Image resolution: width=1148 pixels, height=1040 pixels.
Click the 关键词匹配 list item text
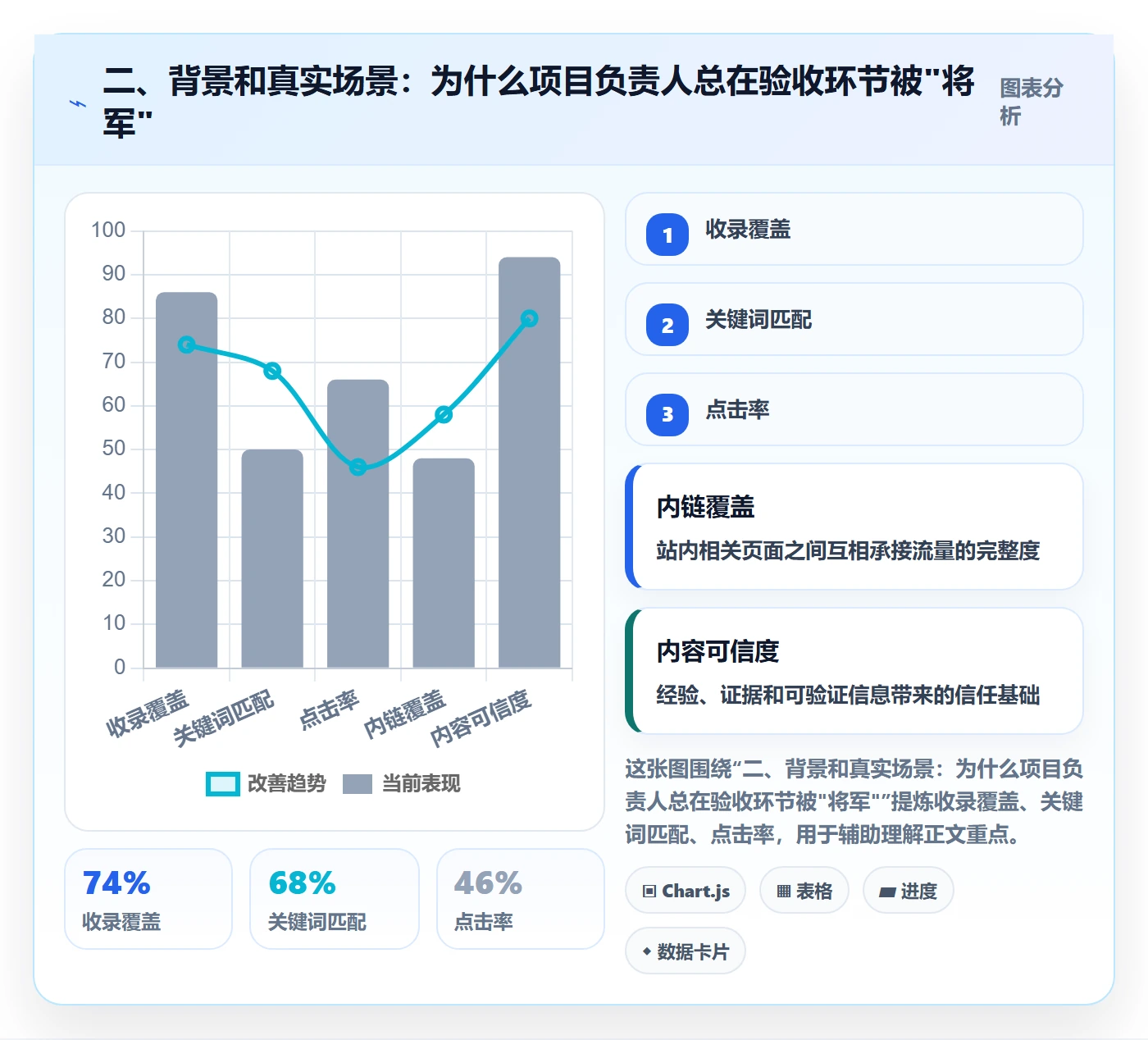point(758,320)
